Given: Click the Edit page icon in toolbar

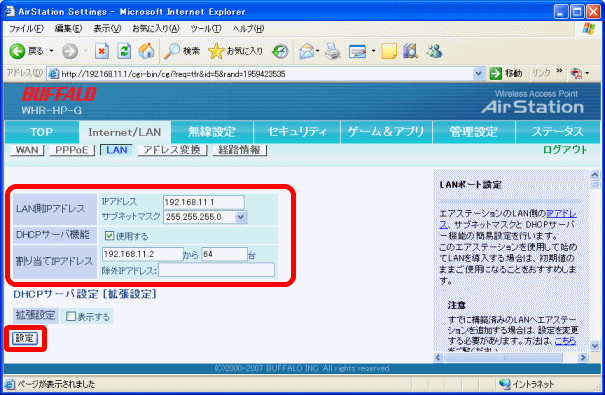Looking at the screenshot, I should tap(357, 51).
